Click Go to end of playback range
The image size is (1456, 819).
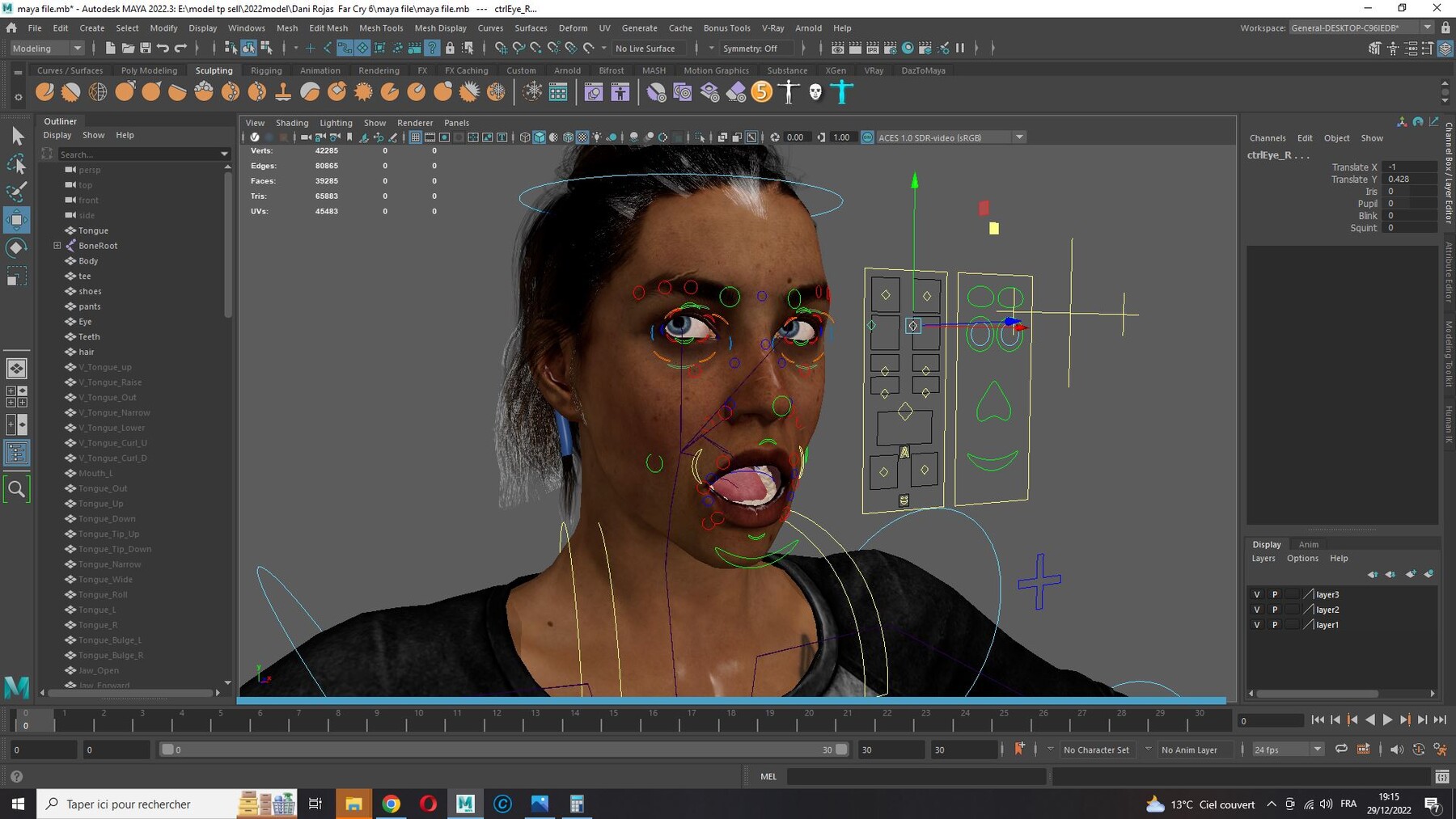click(x=1440, y=720)
